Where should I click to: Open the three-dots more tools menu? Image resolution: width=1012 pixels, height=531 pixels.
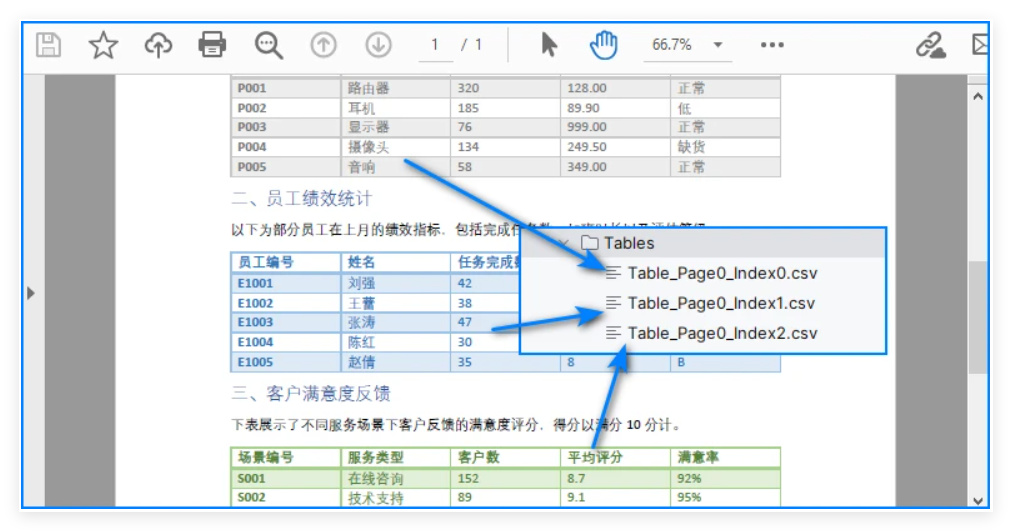click(x=772, y=45)
